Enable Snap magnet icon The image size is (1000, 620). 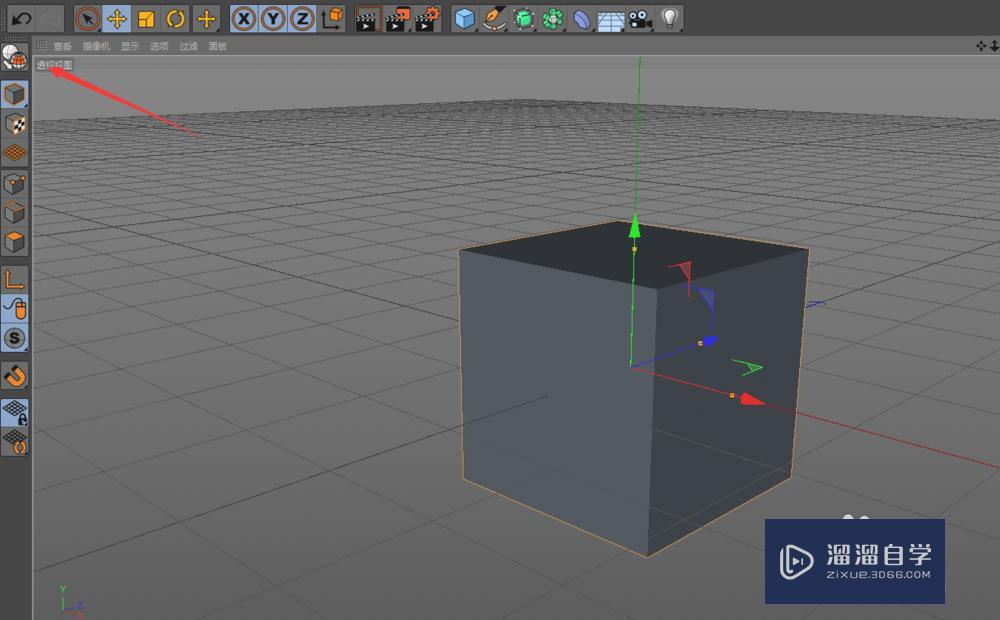coord(15,376)
